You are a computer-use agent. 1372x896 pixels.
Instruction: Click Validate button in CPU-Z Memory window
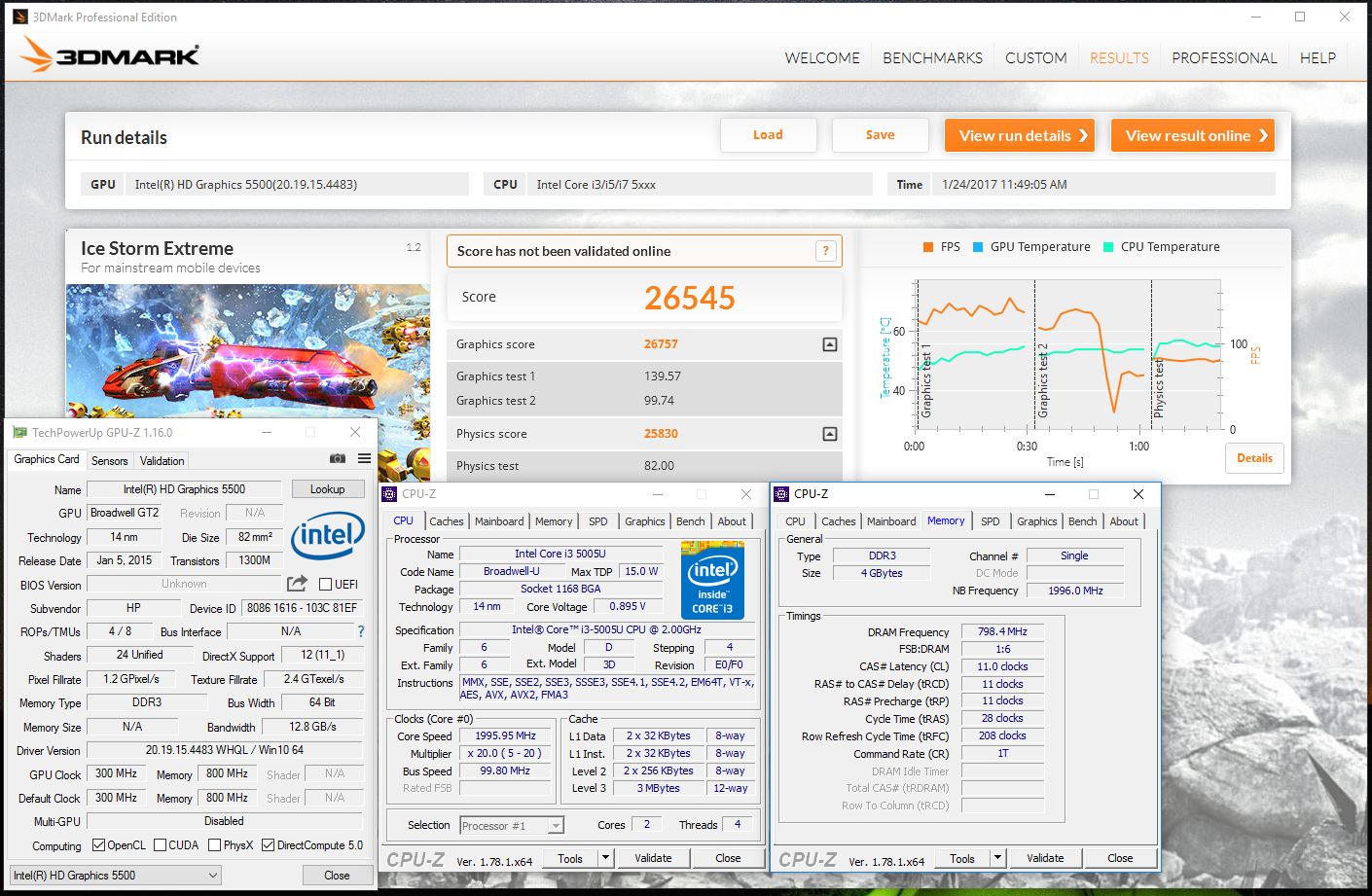click(x=1045, y=858)
